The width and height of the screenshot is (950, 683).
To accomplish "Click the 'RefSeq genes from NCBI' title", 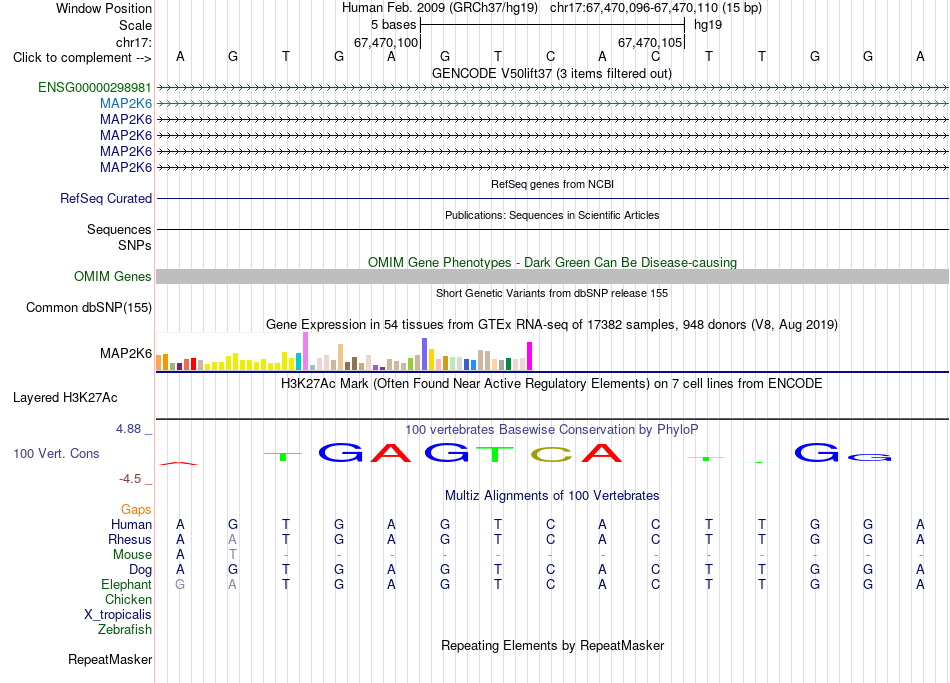I will coord(553,184).
